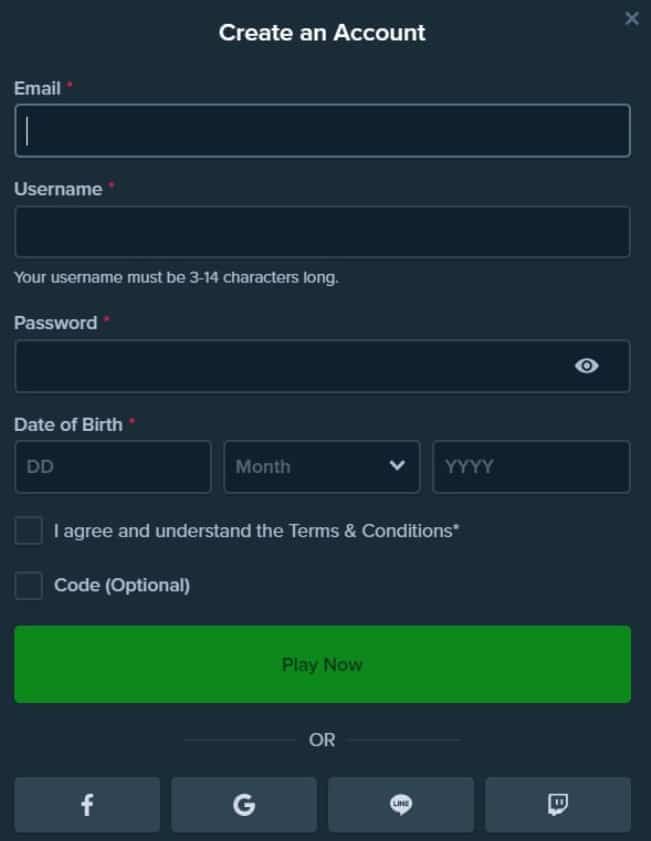Sign up with the Twitch icon
651x841 pixels.
tap(558, 804)
